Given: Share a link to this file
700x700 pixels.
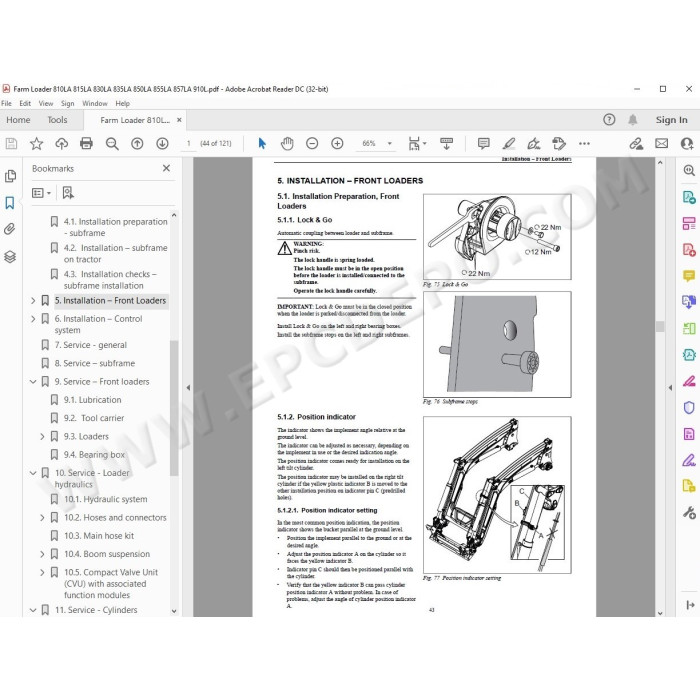Looking at the screenshot, I should pyautogui.click(x=636, y=143).
